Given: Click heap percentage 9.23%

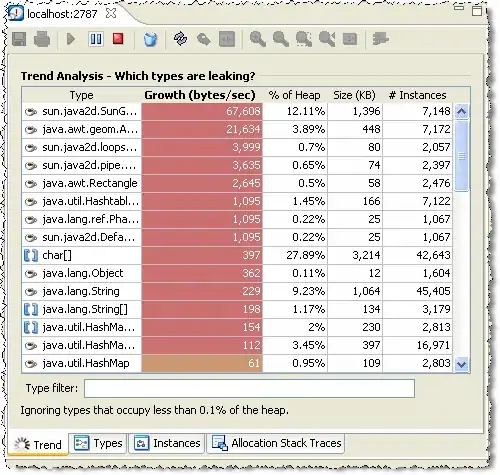Looking at the screenshot, I should click(x=308, y=291).
